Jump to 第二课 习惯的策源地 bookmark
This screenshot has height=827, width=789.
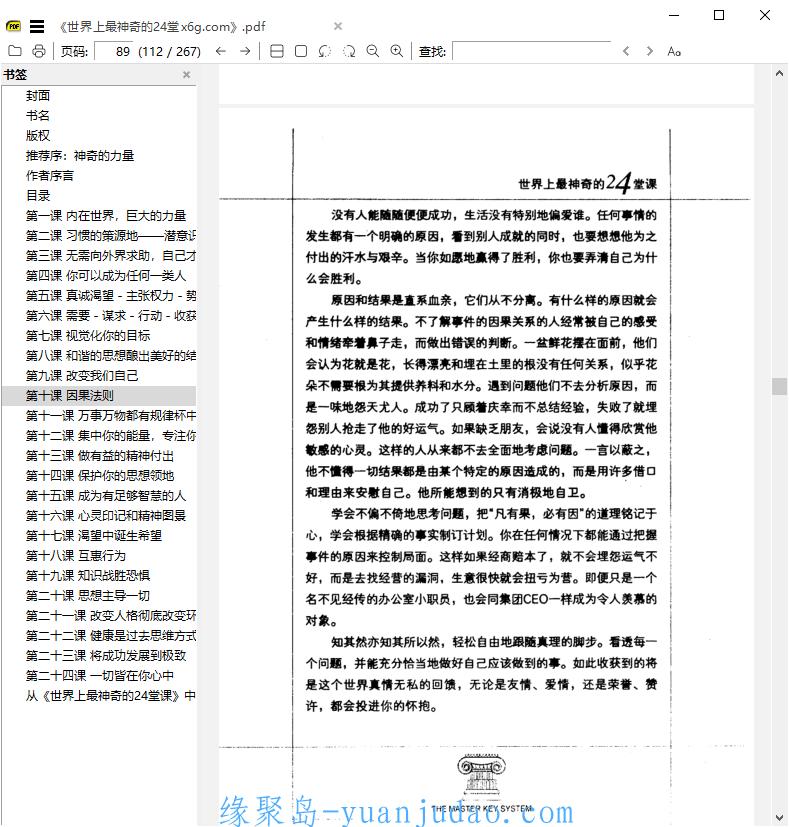(111, 236)
